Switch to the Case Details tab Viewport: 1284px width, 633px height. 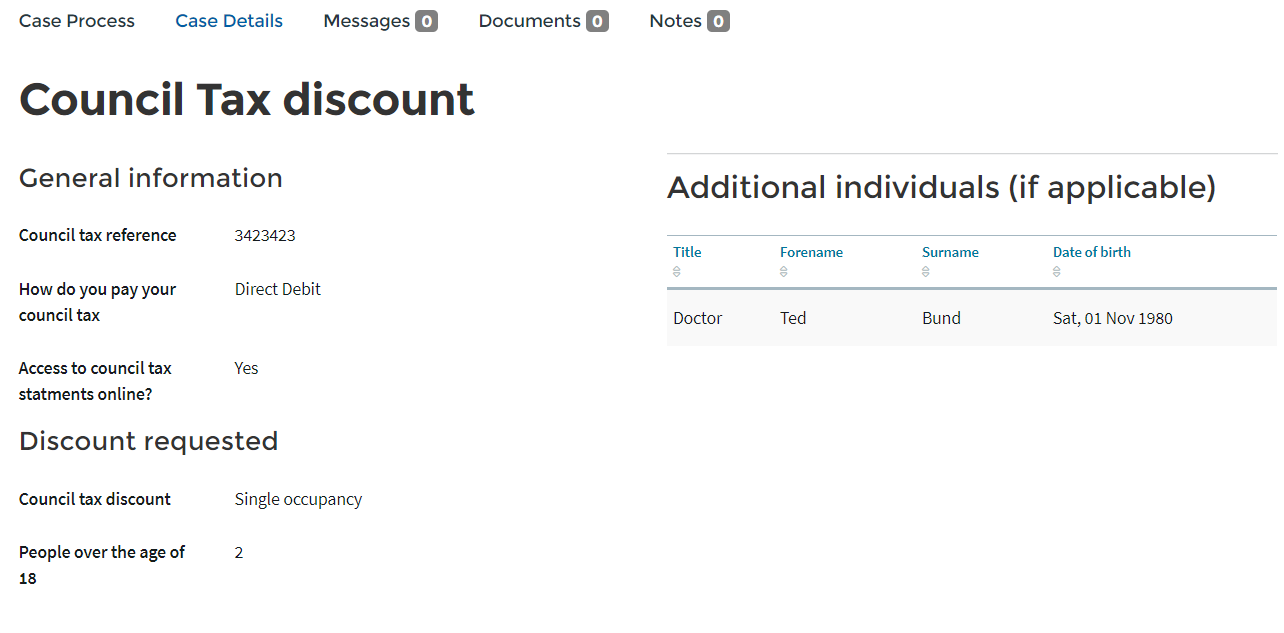coord(229,21)
